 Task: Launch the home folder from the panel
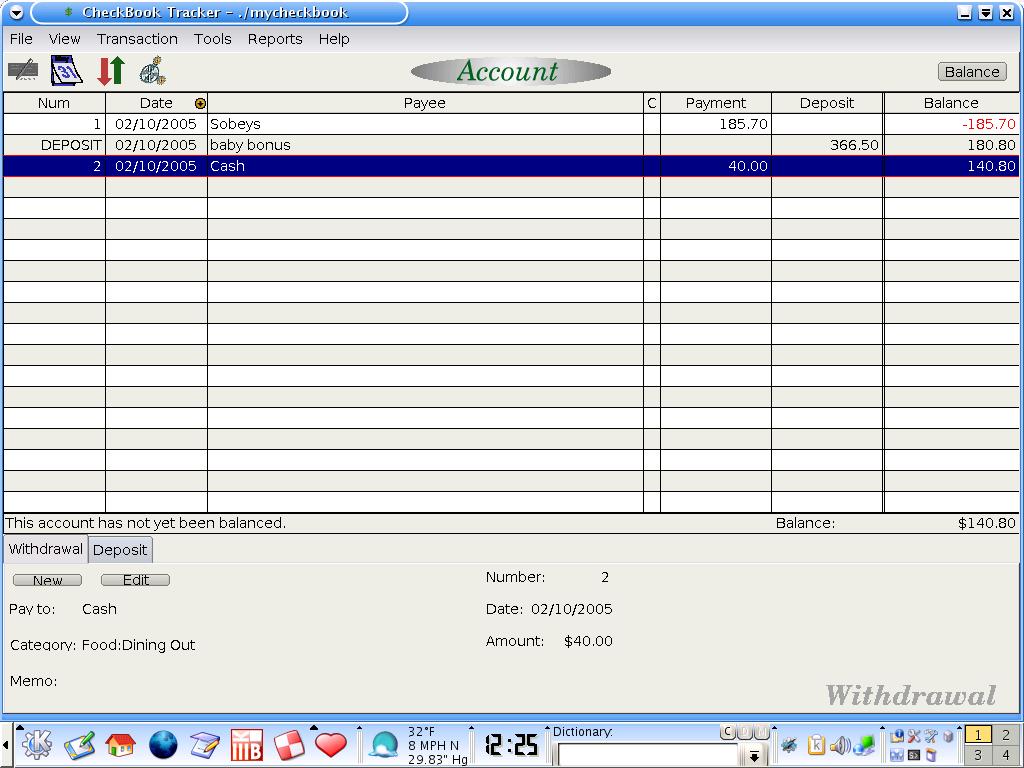pyautogui.click(x=120, y=745)
